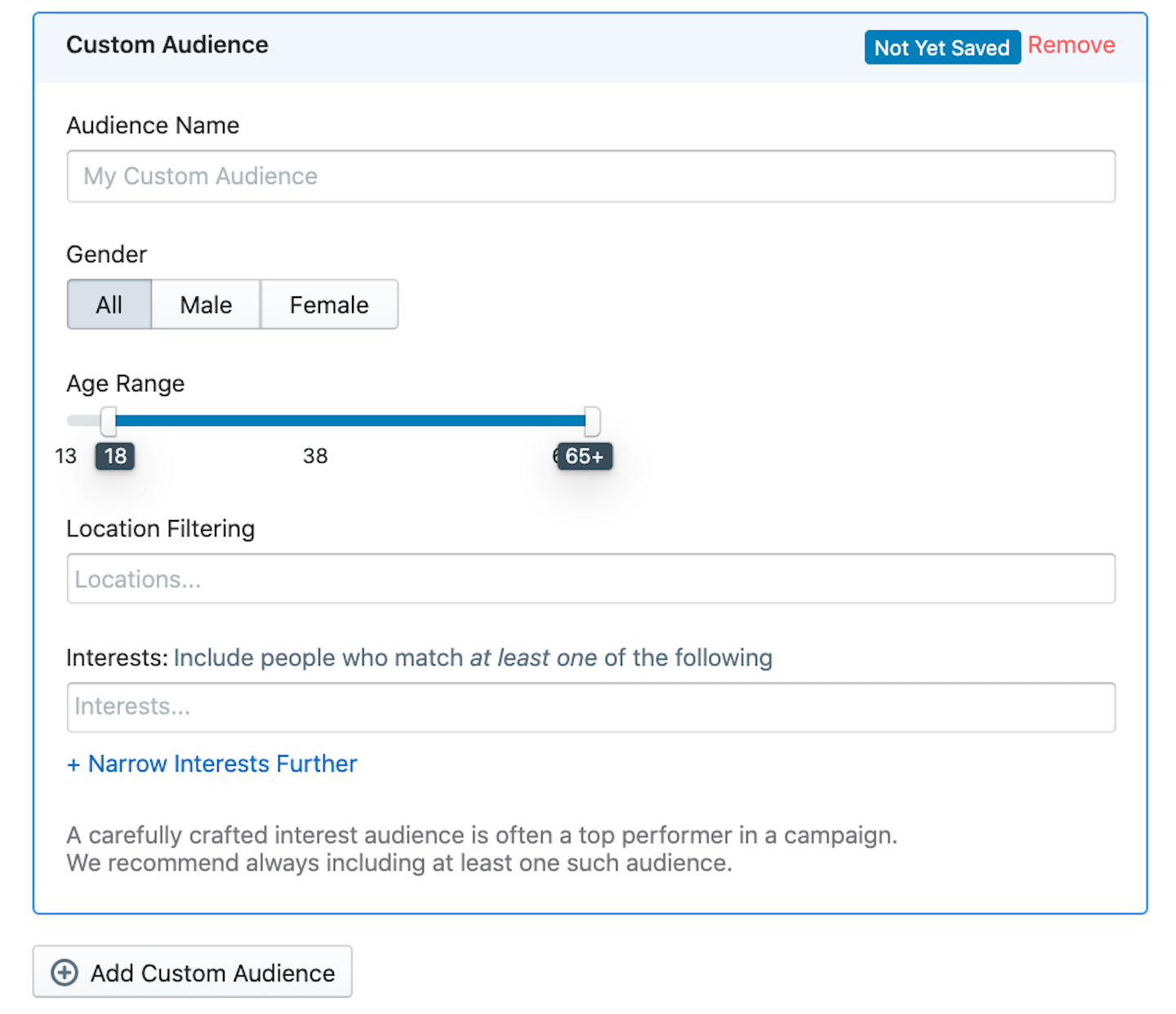
Task: Click the plus circle icon on Add Custom Audience
Action: [65, 972]
